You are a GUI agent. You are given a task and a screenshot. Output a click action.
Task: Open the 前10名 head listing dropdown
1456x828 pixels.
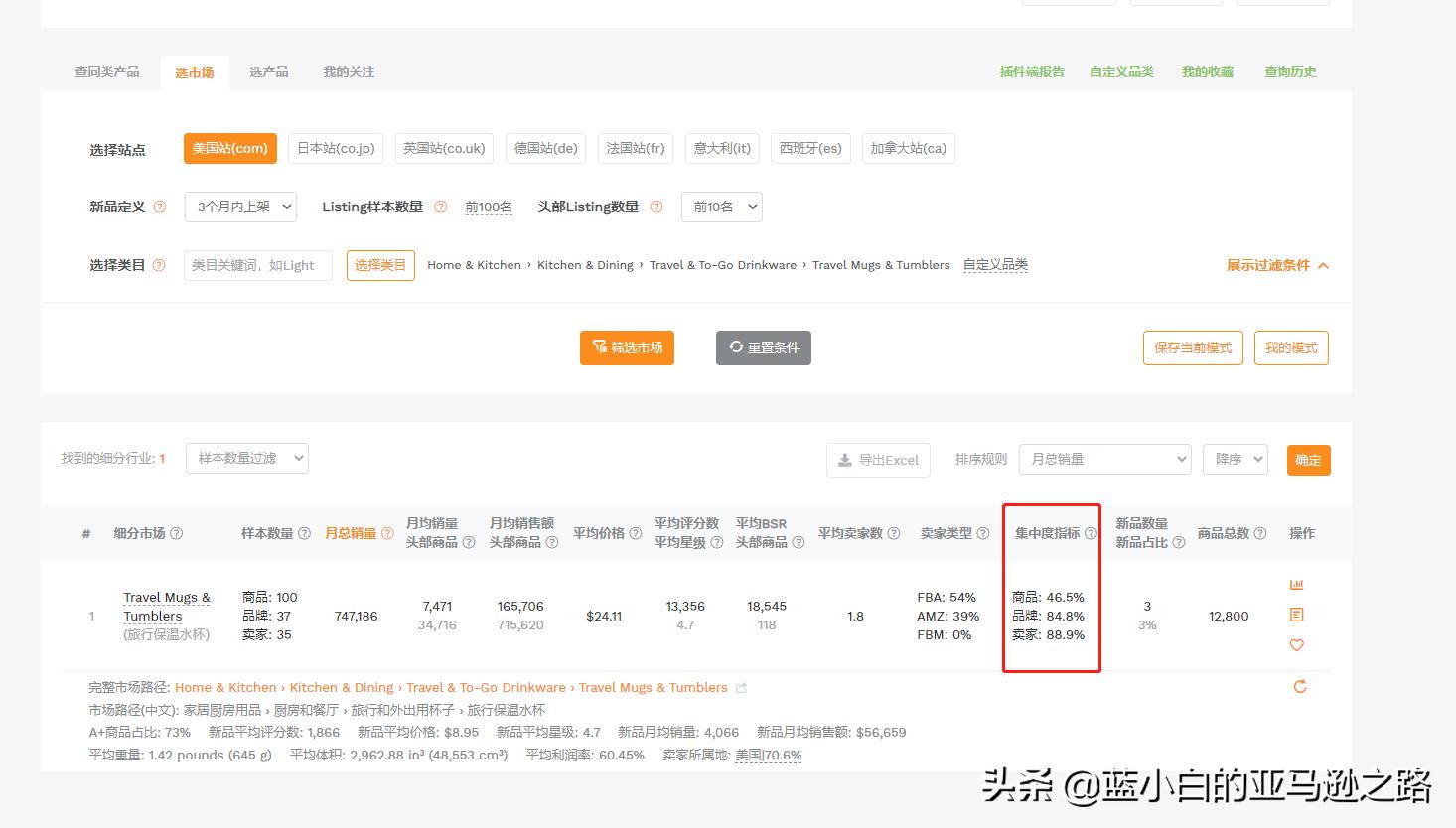pos(722,207)
